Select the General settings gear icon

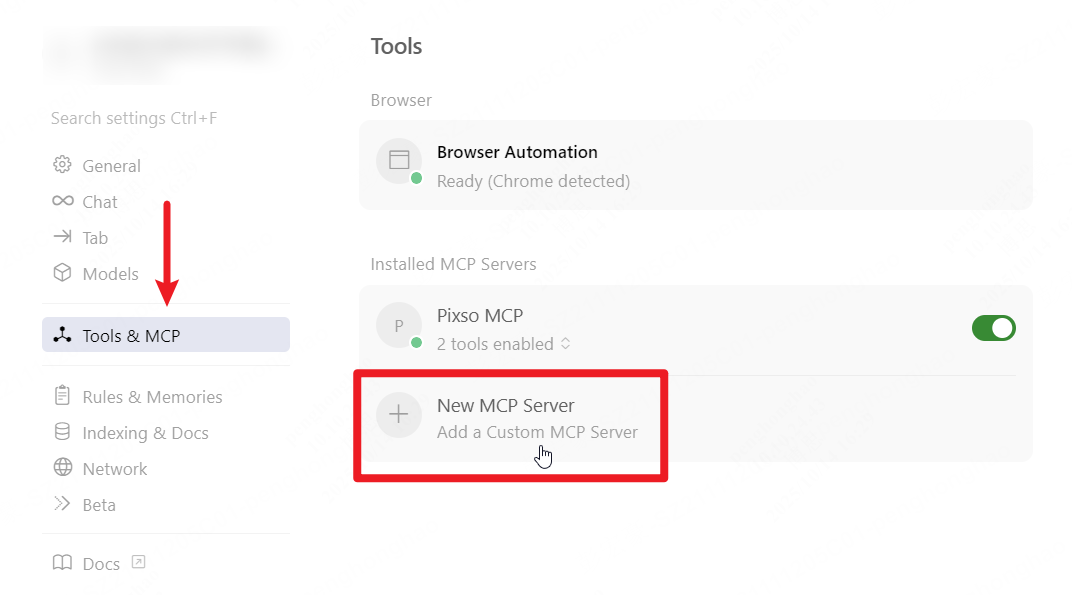[x=61, y=165]
